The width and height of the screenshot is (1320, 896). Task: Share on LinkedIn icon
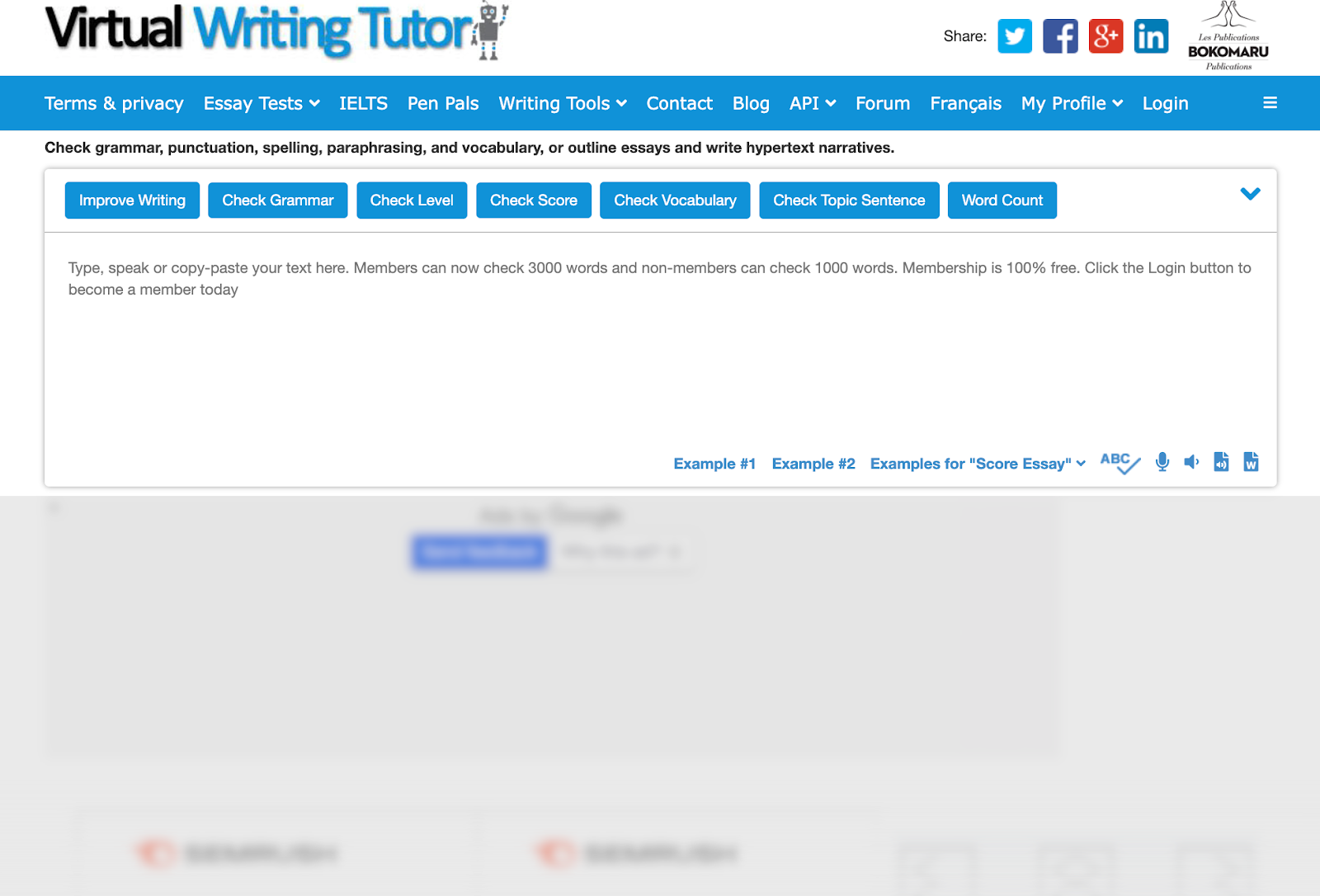click(x=1151, y=36)
